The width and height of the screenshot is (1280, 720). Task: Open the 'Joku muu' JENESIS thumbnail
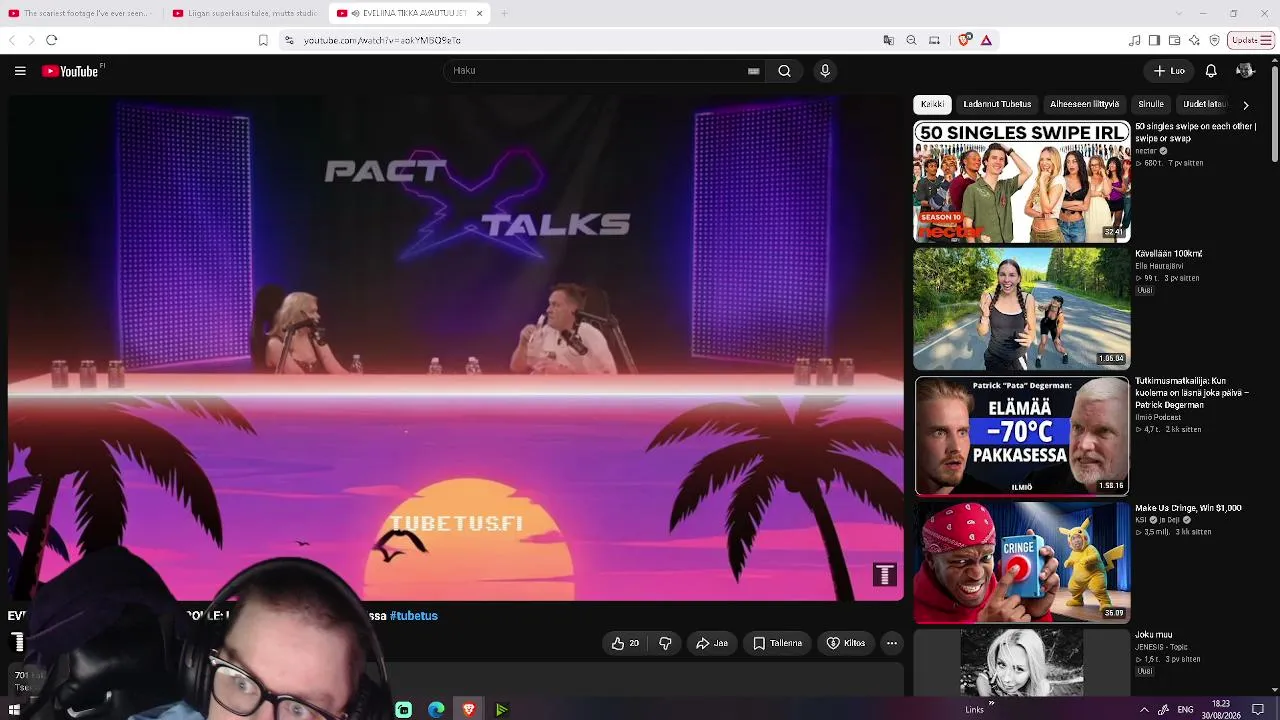pos(1022,662)
